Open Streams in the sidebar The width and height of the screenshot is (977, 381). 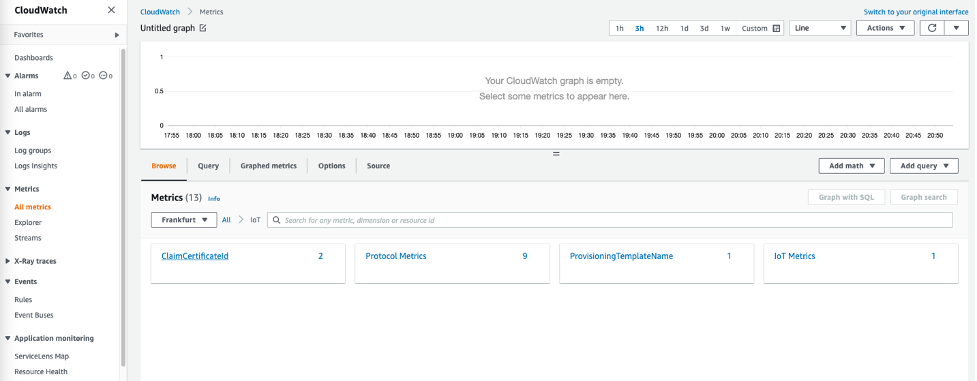coord(28,238)
